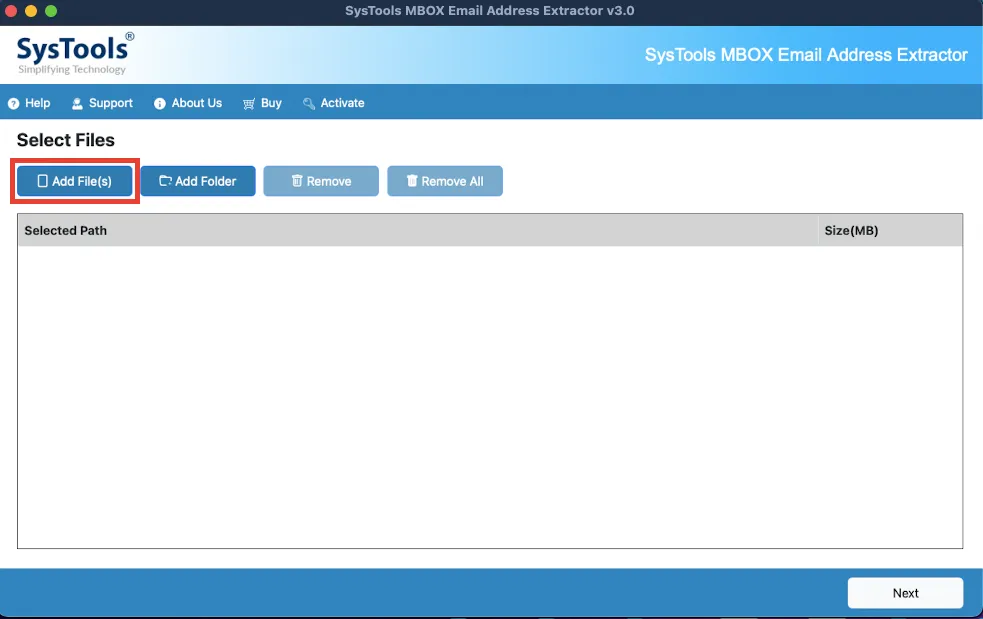Close the window with red button

click(11, 11)
